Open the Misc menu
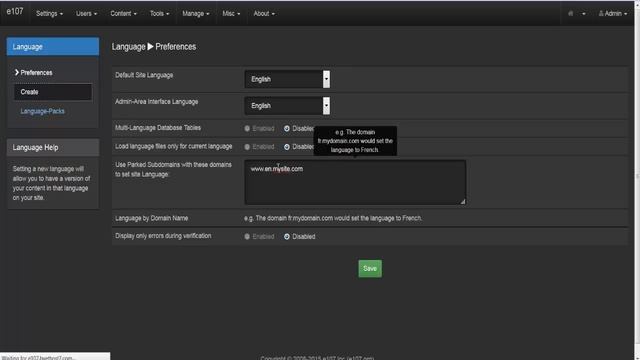640x360 pixels. point(231,13)
